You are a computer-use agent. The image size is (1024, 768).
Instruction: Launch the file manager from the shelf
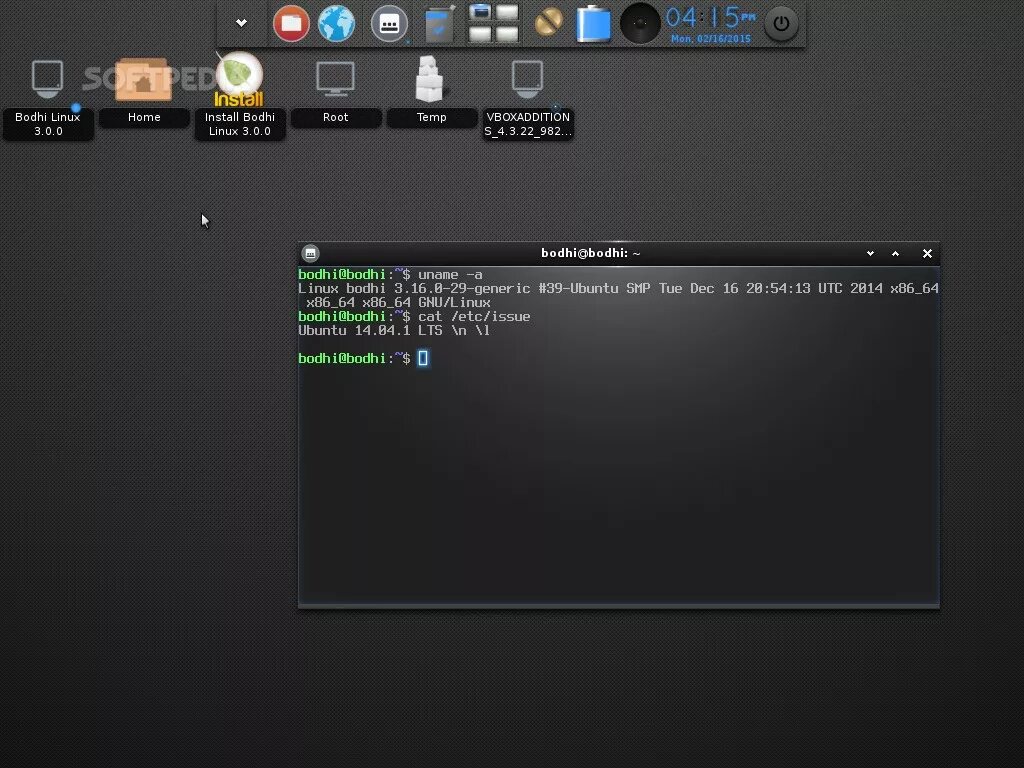(x=291, y=24)
